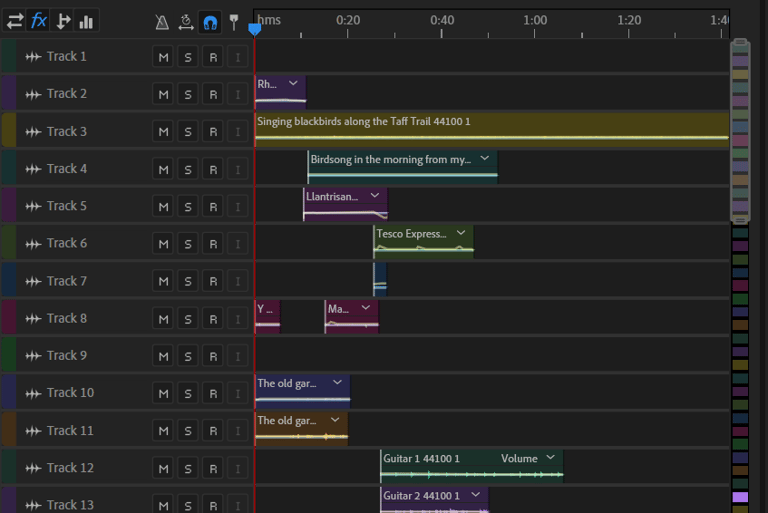This screenshot has width=768, height=513.
Task: Open dropdown on the Ma... clip
Action: tap(365, 308)
